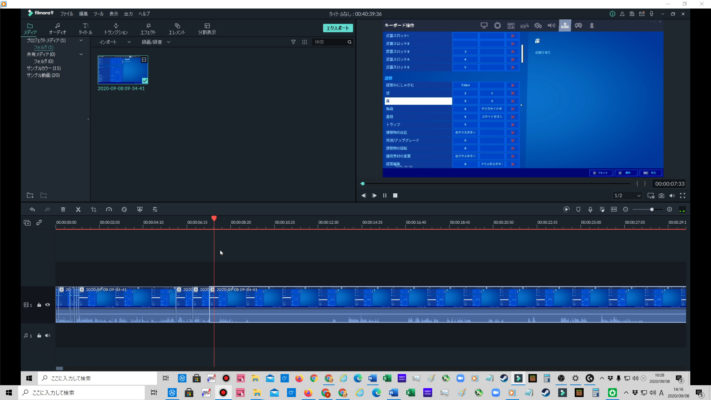
Task: Switch media library to grid view icon
Action: point(304,42)
